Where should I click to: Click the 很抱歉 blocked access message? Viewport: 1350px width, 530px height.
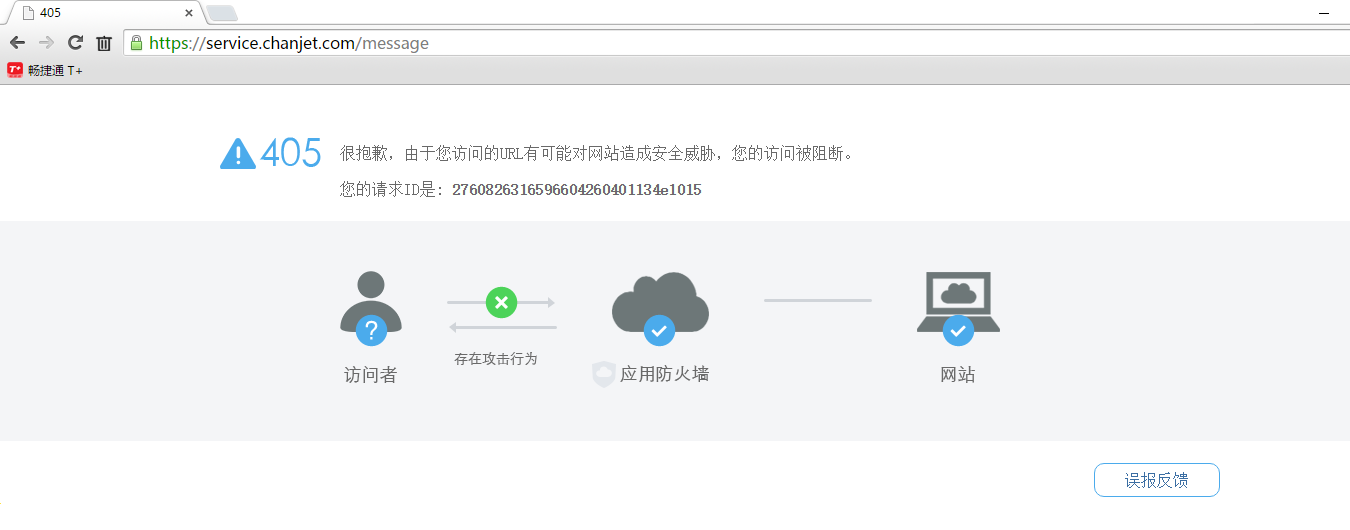pos(598,154)
